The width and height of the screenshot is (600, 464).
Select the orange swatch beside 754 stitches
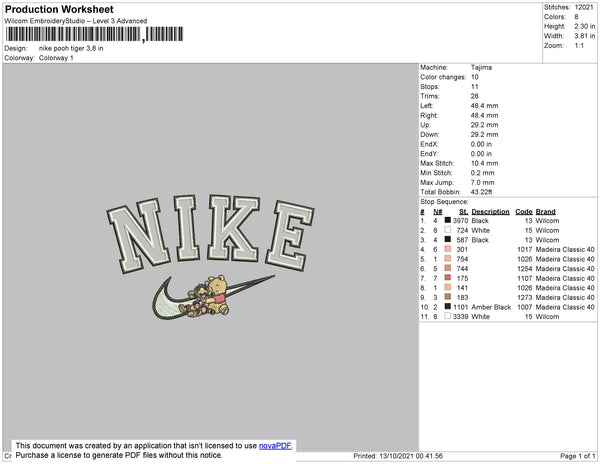pyautogui.click(x=447, y=259)
